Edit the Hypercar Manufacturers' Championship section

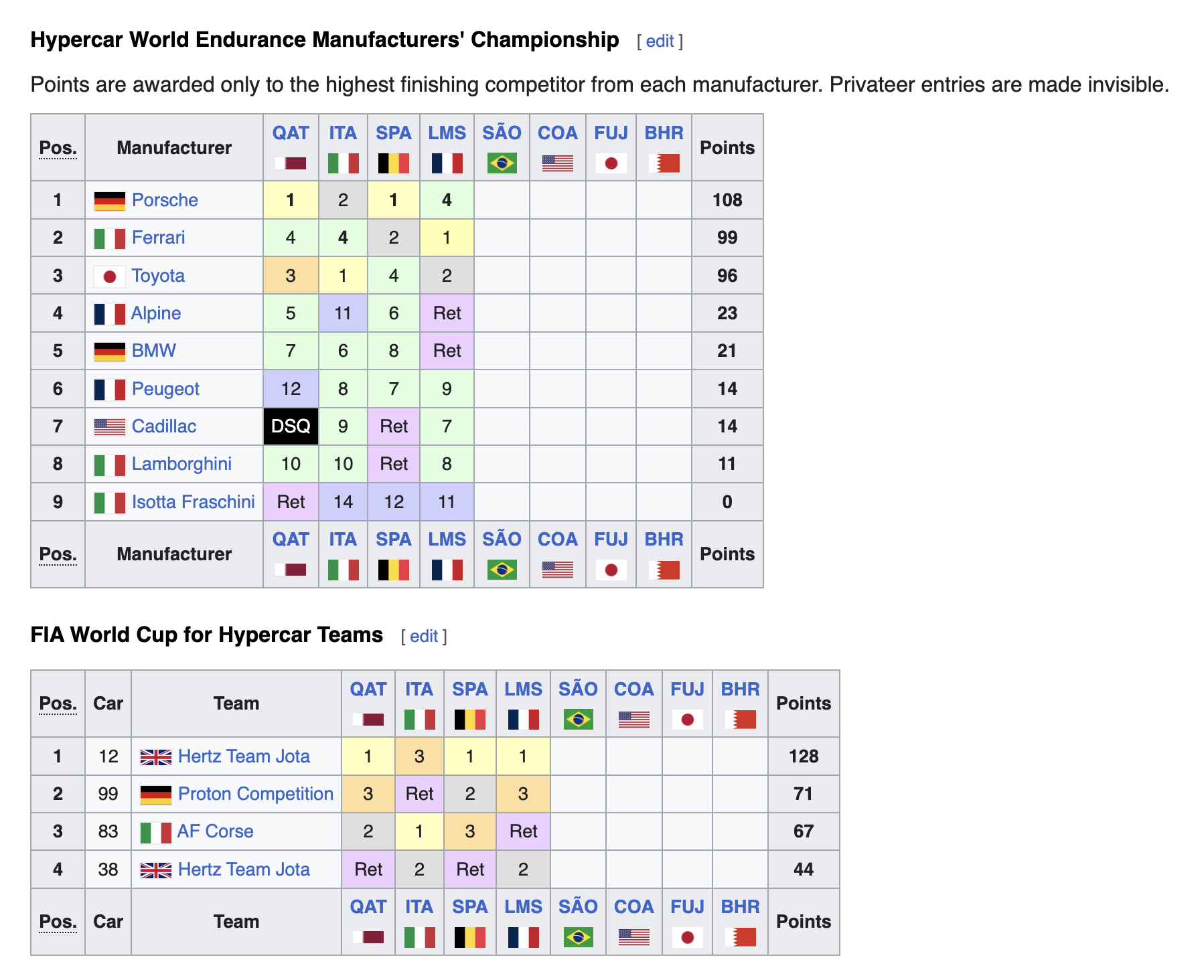tap(660, 42)
